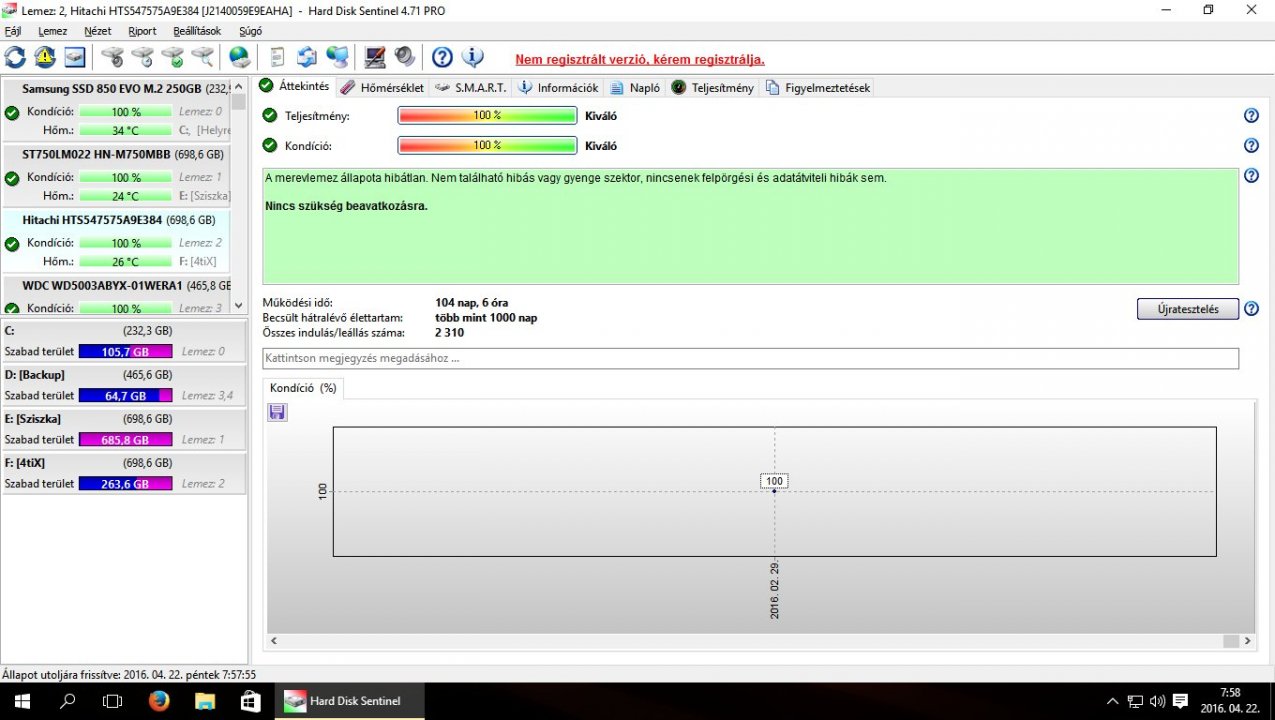Screen dimensions: 1275x720
Task: Open the Lemez menu
Action: coord(52,31)
